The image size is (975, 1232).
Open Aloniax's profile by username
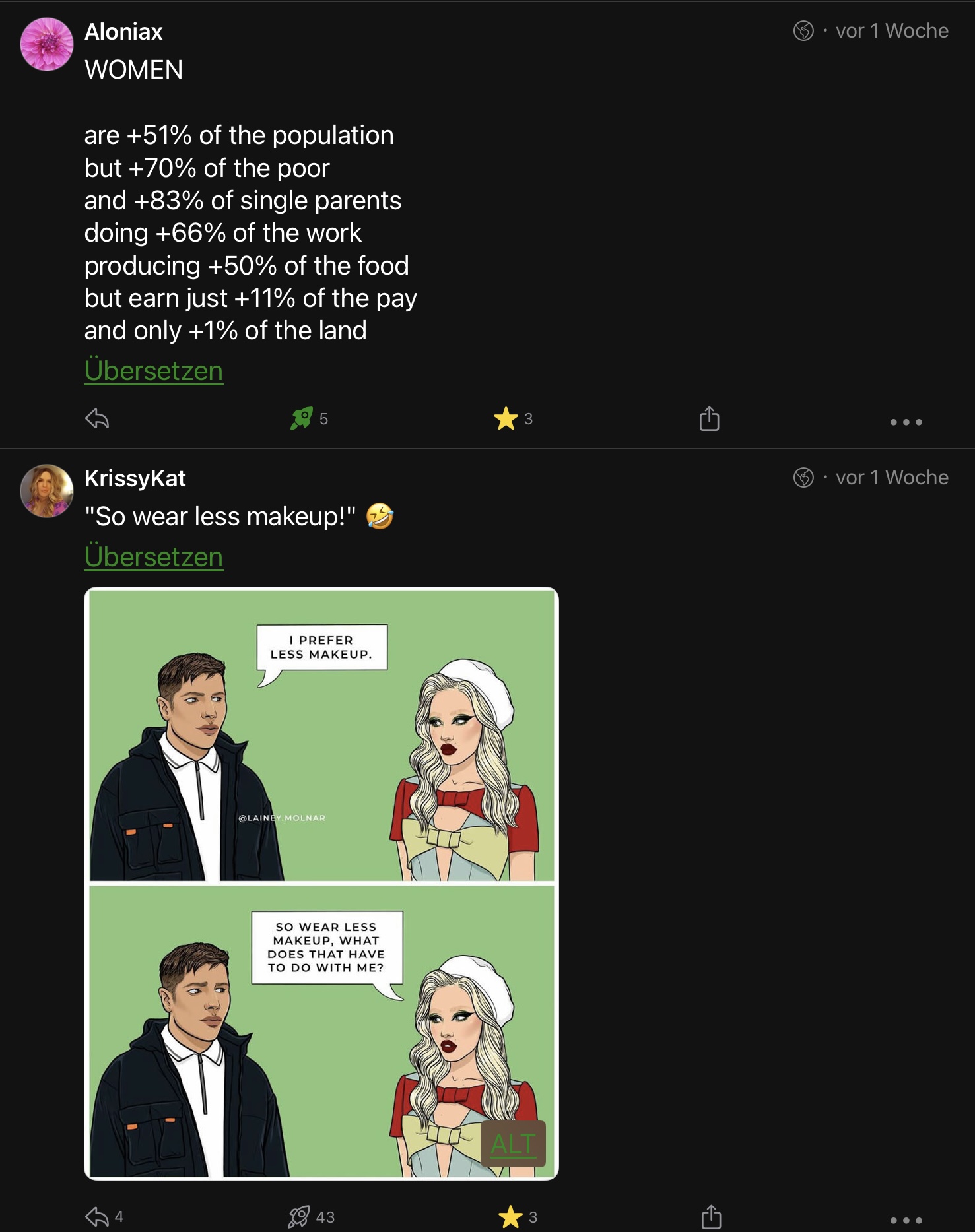tap(123, 32)
